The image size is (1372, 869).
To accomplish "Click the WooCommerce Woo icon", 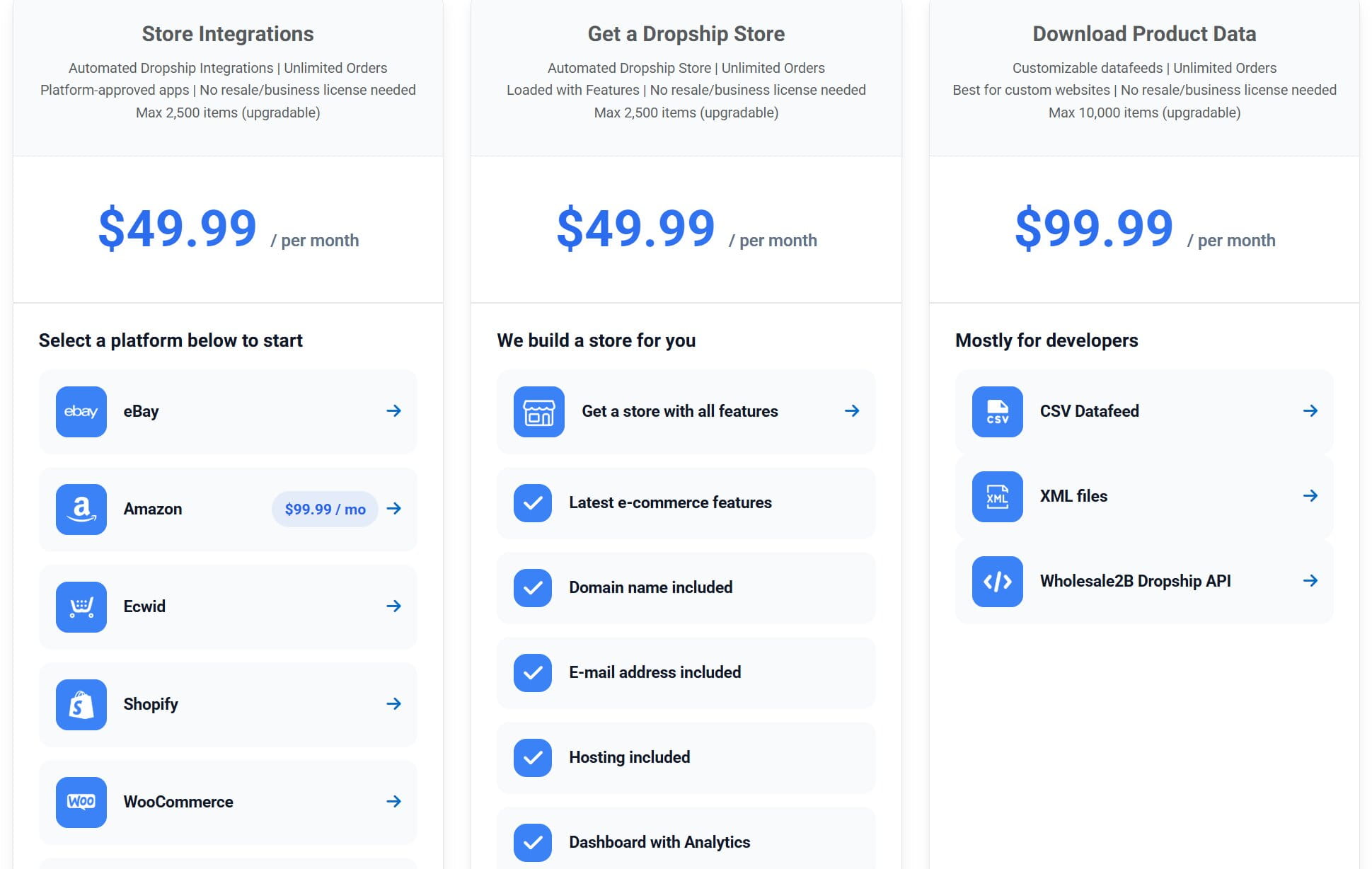I will coord(81,802).
